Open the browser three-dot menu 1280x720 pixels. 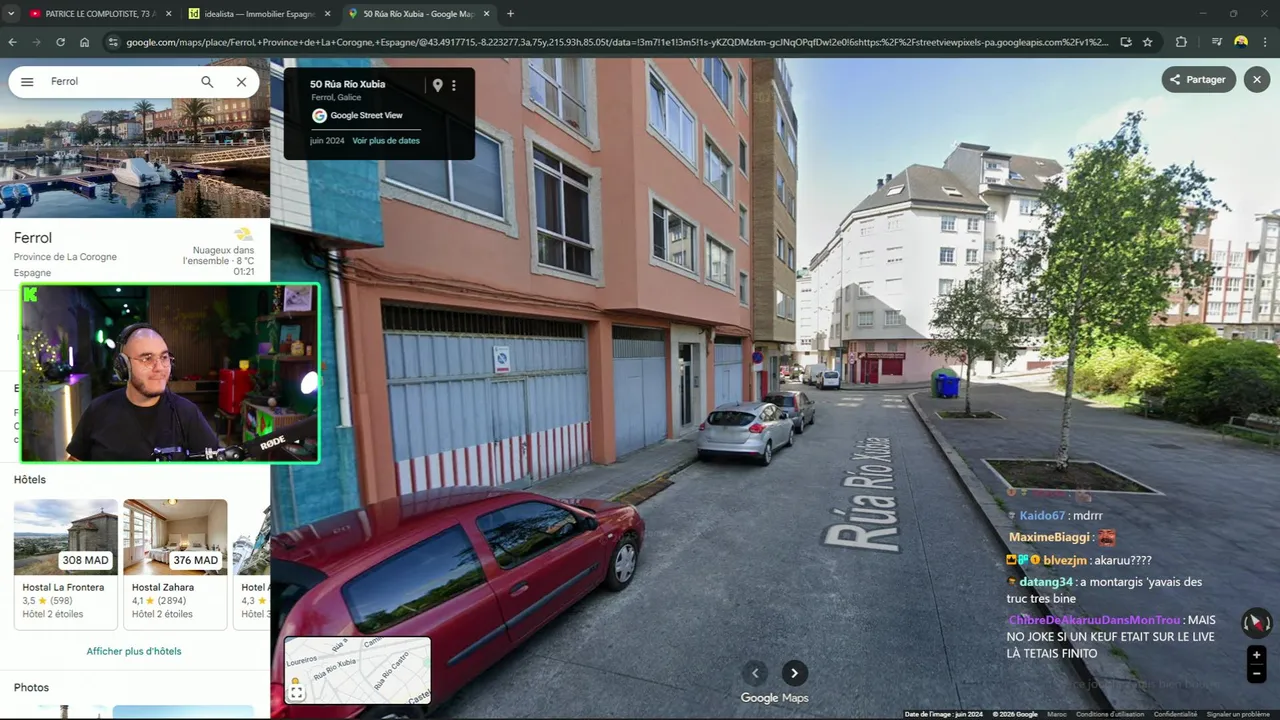pos(1265,42)
